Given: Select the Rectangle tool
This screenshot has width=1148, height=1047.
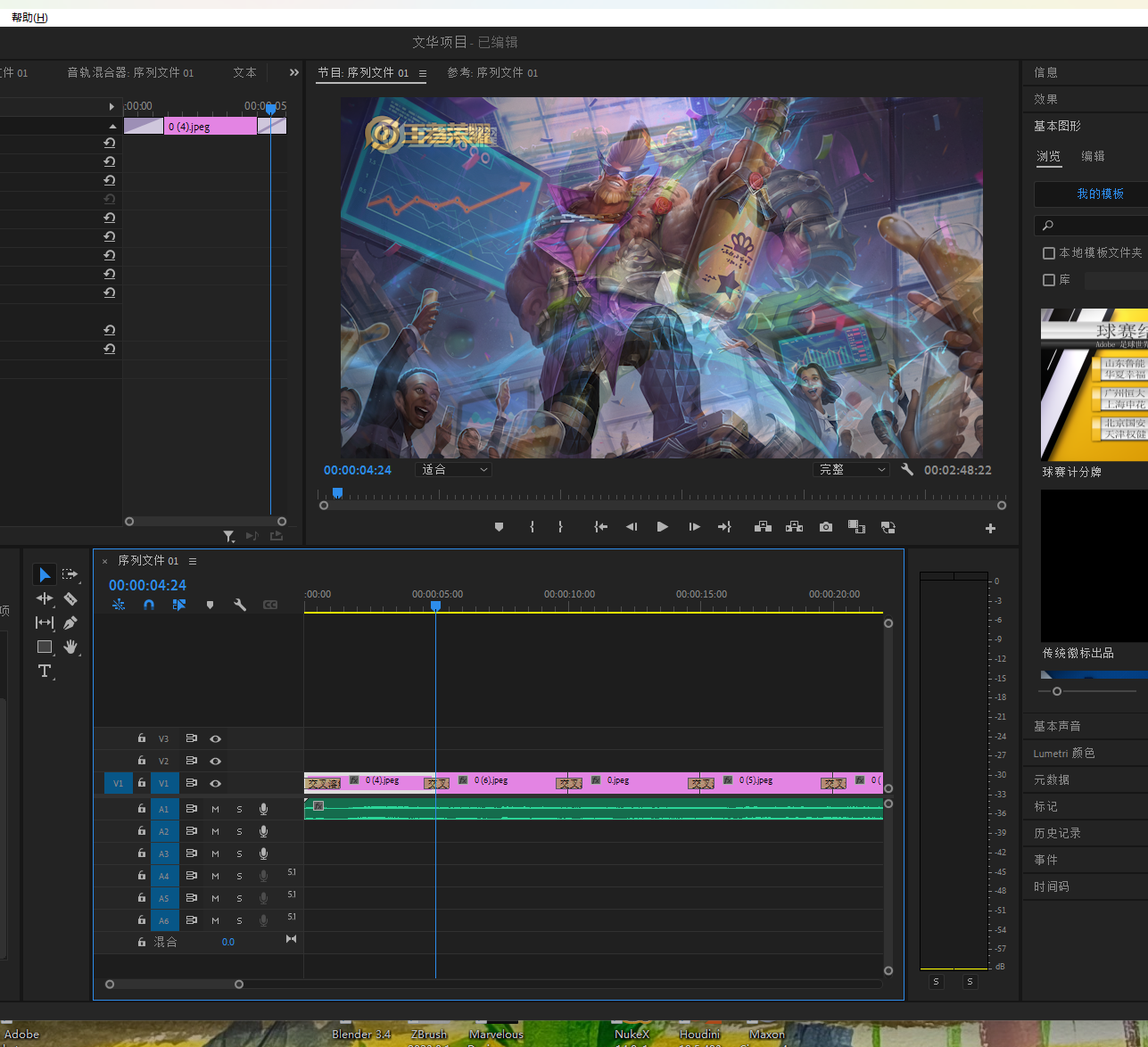Looking at the screenshot, I should click(x=45, y=647).
